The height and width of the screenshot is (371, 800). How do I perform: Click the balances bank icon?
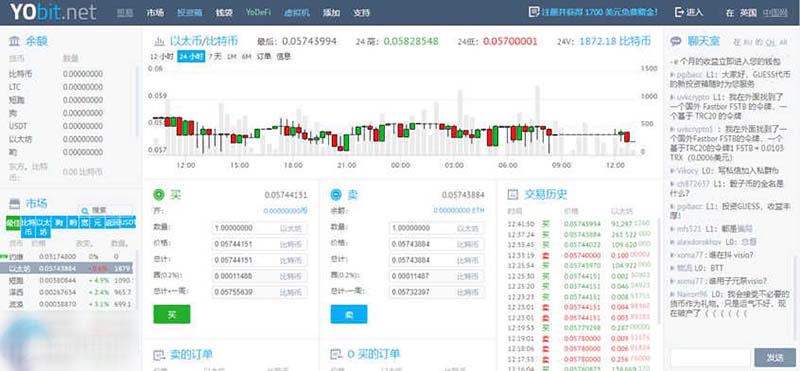click(x=15, y=41)
